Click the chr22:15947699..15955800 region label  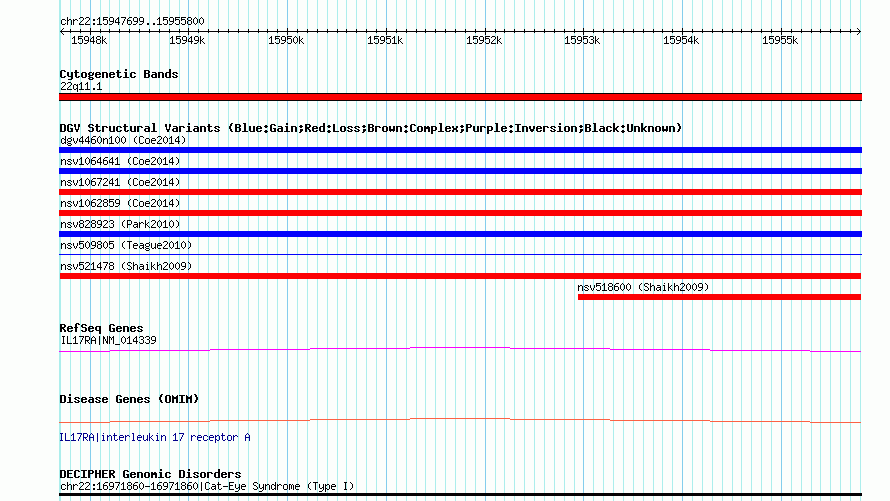click(x=132, y=21)
